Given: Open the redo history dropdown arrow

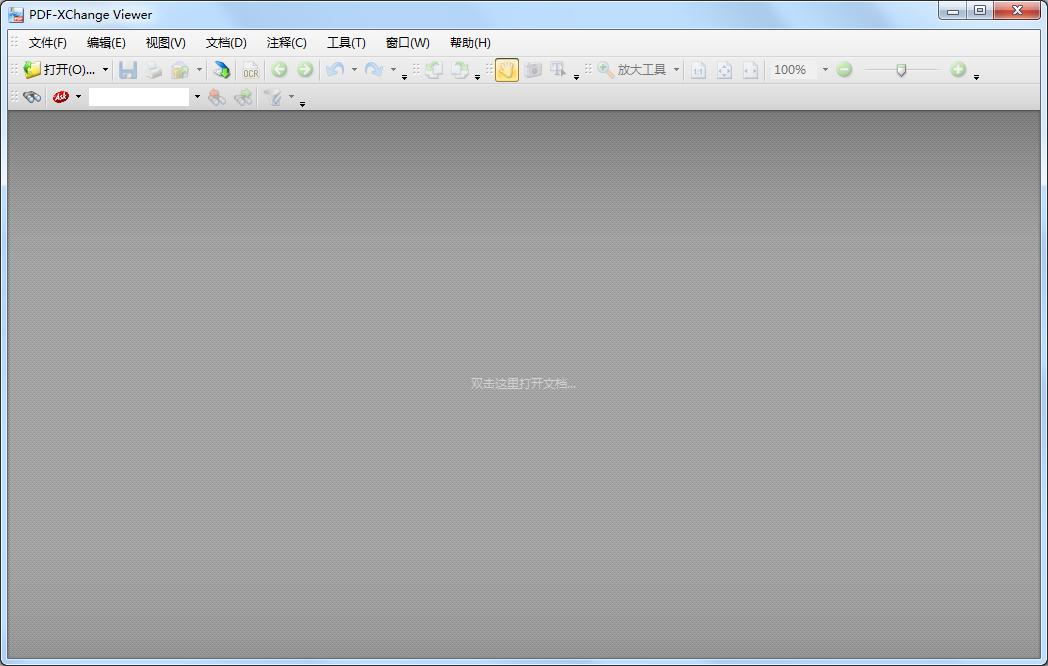Looking at the screenshot, I should coord(393,70).
